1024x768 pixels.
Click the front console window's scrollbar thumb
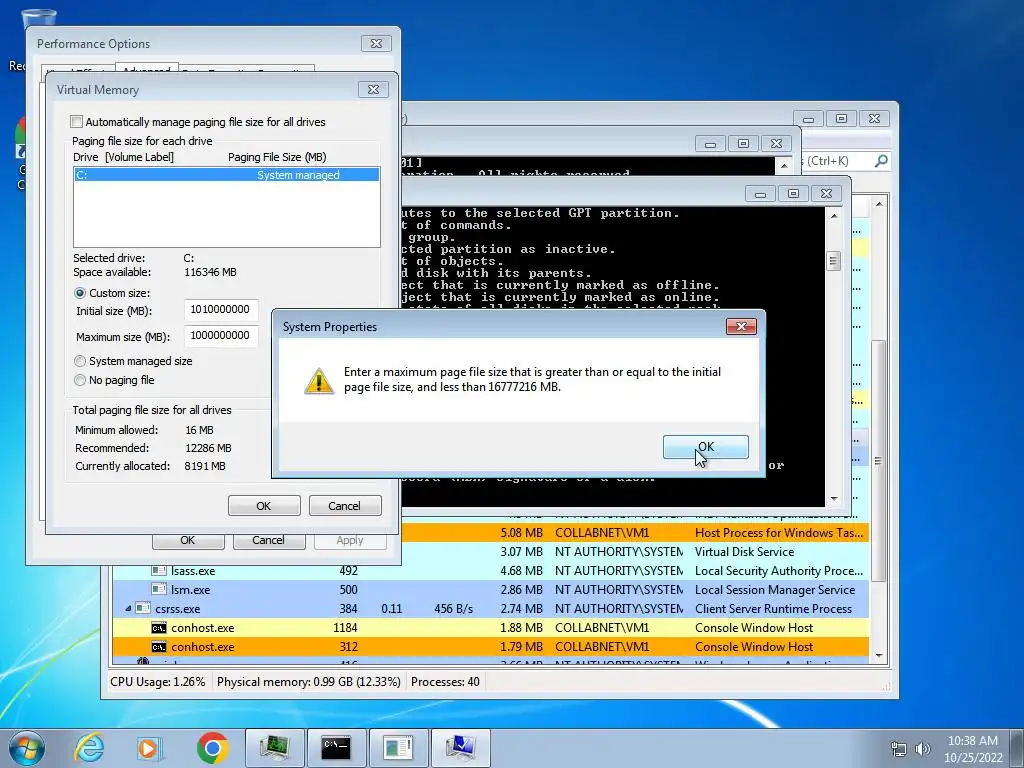tap(833, 261)
